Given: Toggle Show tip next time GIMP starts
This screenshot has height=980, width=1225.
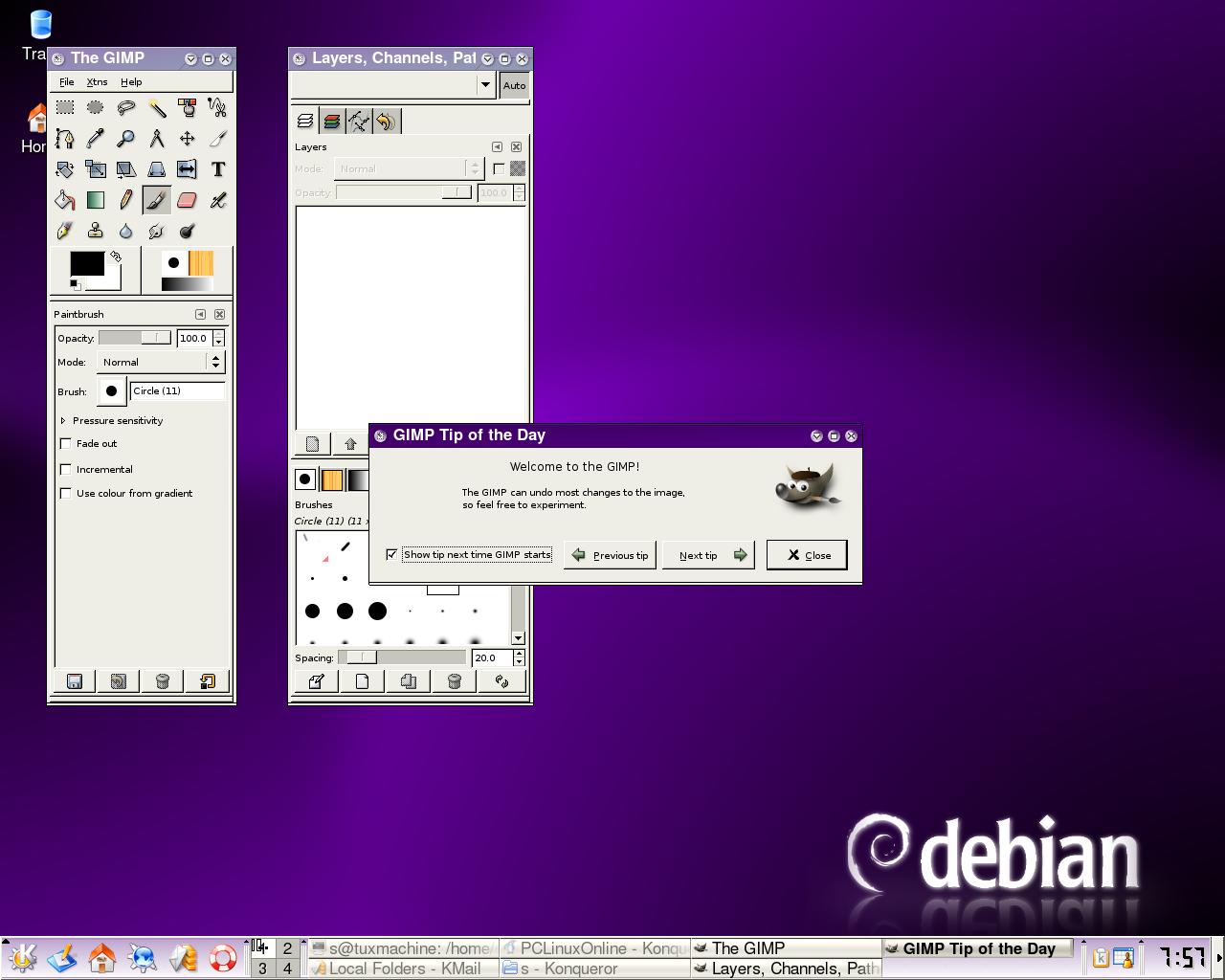Looking at the screenshot, I should point(392,555).
